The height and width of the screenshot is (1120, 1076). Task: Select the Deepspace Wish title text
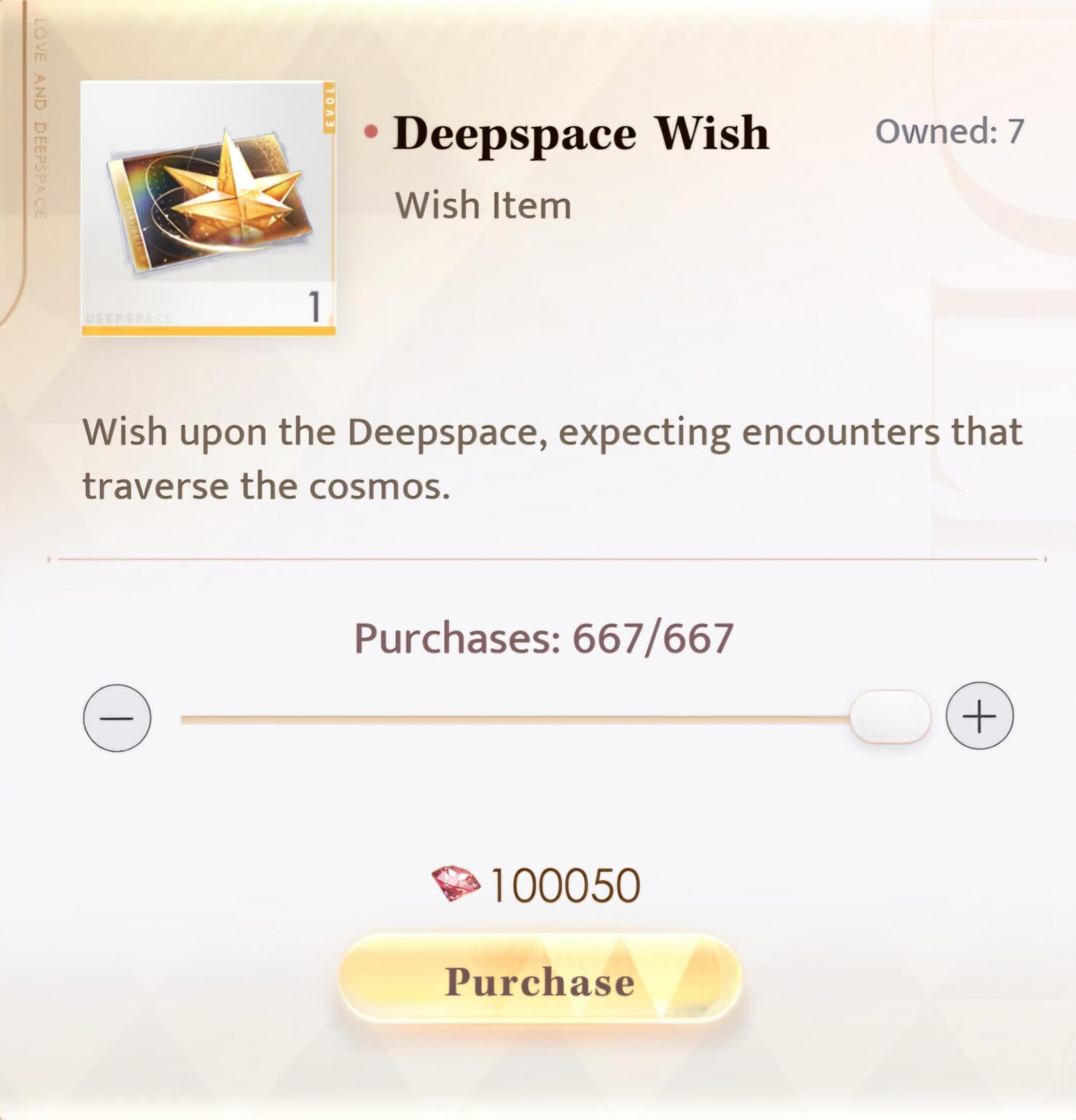(x=581, y=133)
